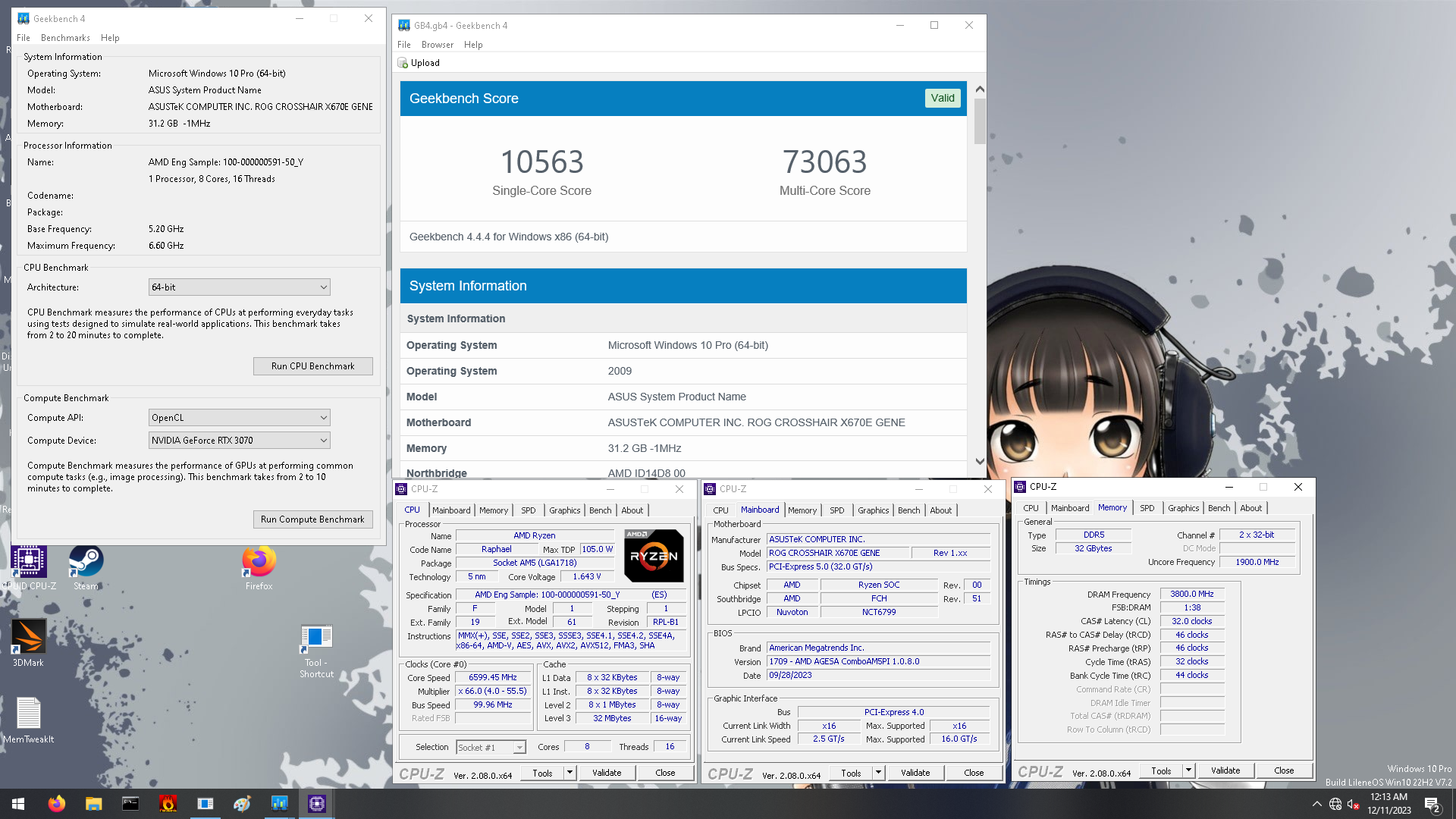The height and width of the screenshot is (819, 1456).
Task: Expand Tools arrow in Mainboard CPU-Z window
Action: point(878,773)
